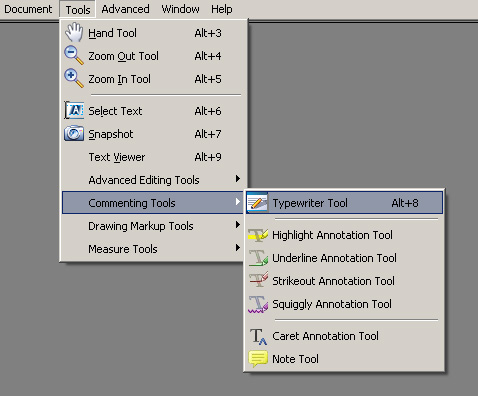Activate Note Tool entry
Image resolution: width=478 pixels, height=396 pixels.
coord(344,359)
